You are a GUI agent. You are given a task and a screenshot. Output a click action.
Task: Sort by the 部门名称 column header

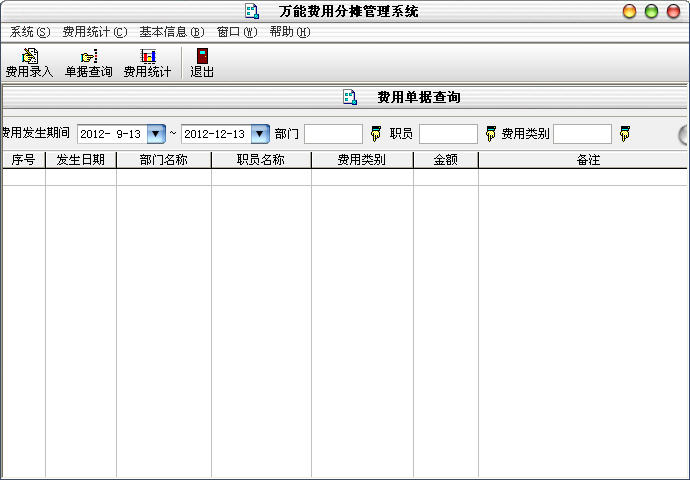164,160
